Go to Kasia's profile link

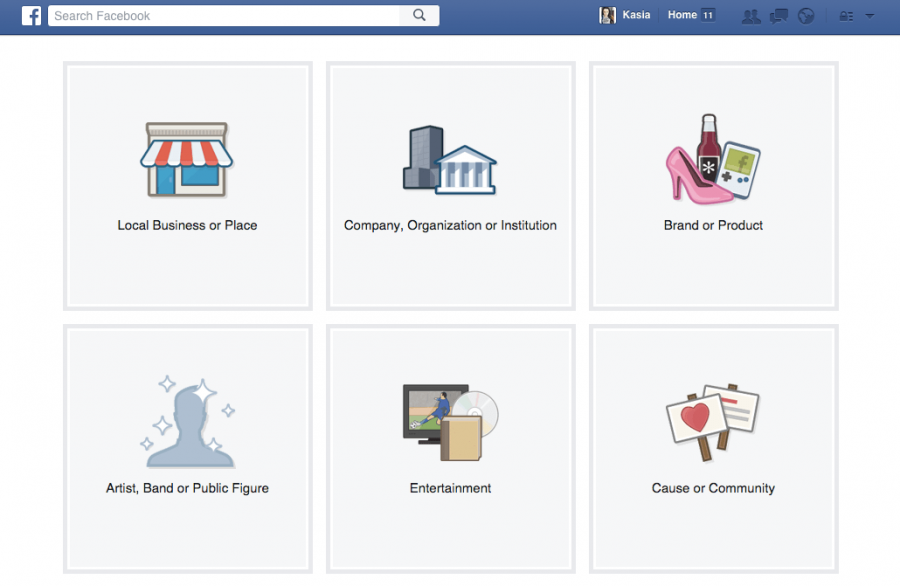[636, 15]
